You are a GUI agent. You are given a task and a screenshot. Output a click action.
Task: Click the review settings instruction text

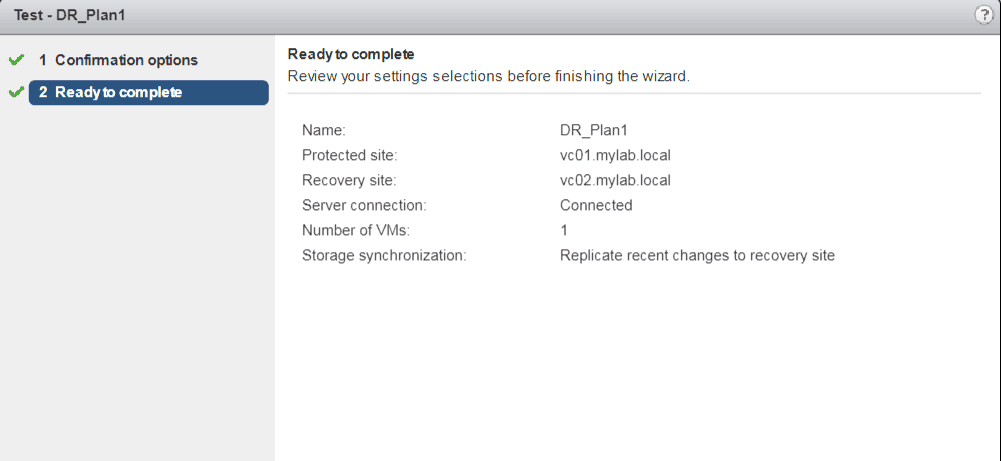click(488, 76)
